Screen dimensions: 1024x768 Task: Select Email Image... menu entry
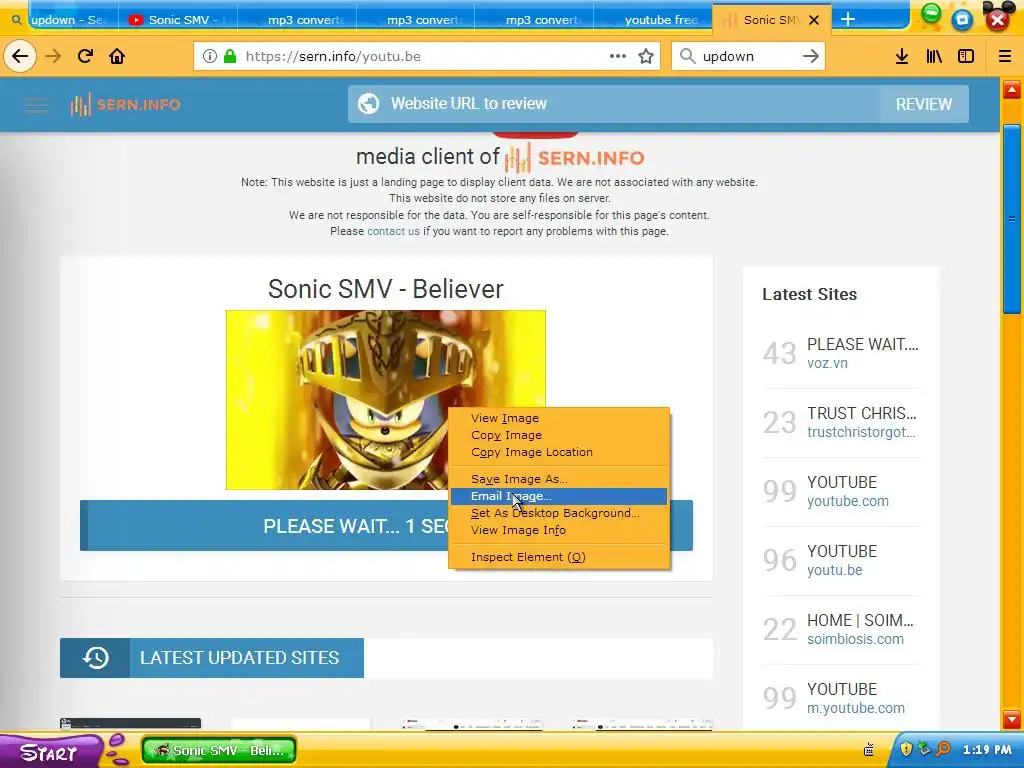pos(559,496)
